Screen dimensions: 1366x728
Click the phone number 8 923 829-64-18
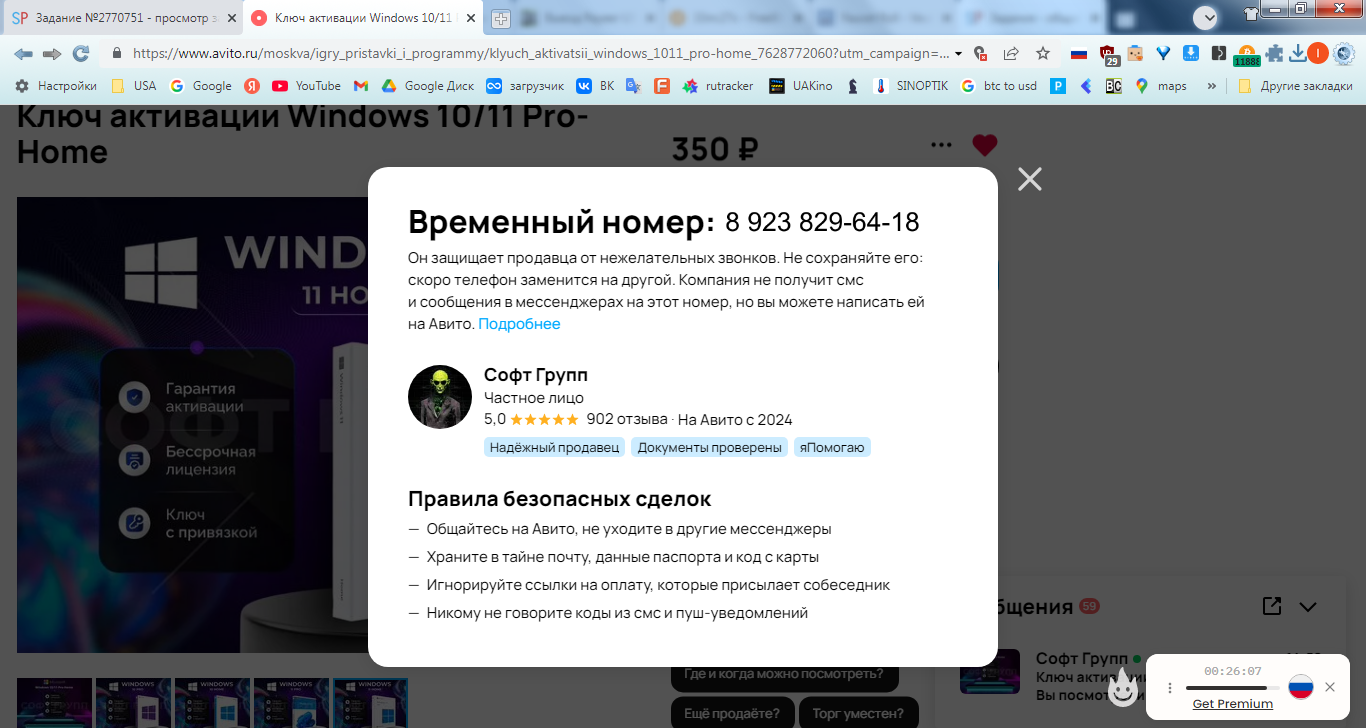pyautogui.click(x=822, y=222)
